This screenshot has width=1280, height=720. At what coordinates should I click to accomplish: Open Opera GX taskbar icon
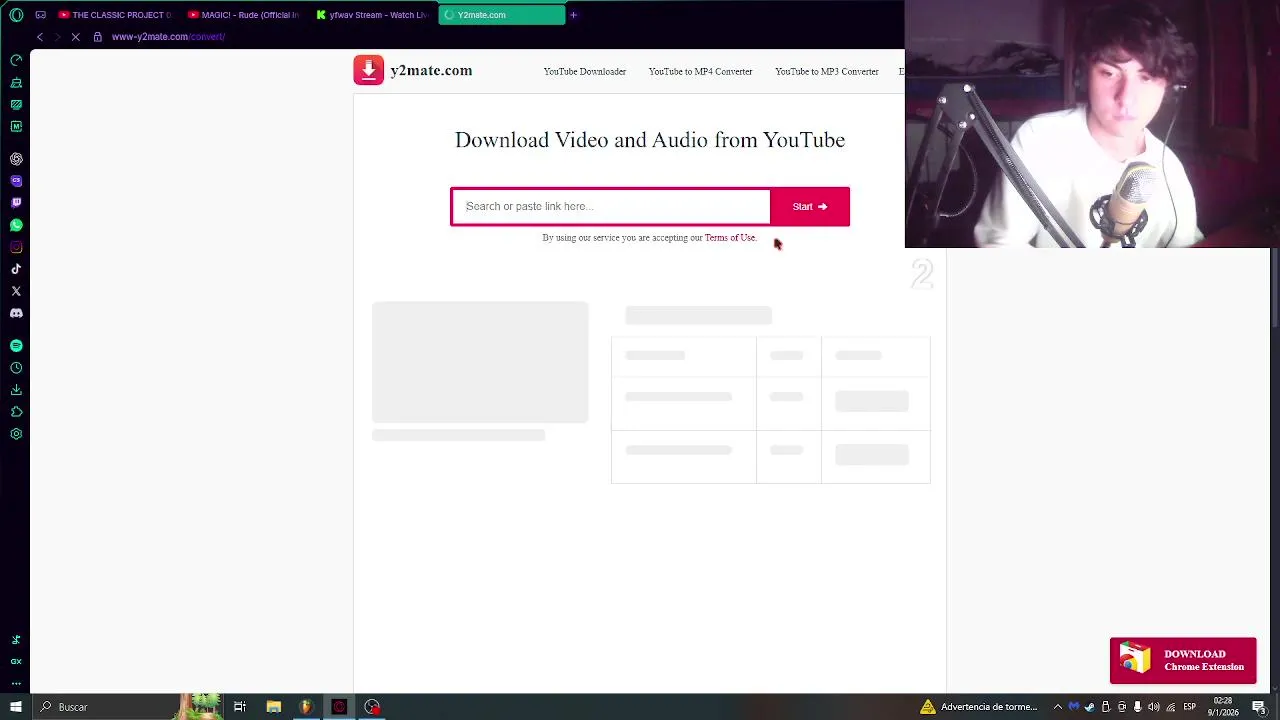(x=339, y=707)
